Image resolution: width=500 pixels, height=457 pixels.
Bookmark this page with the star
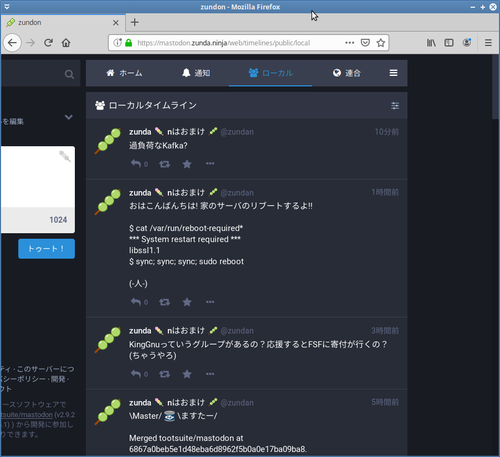click(381, 43)
